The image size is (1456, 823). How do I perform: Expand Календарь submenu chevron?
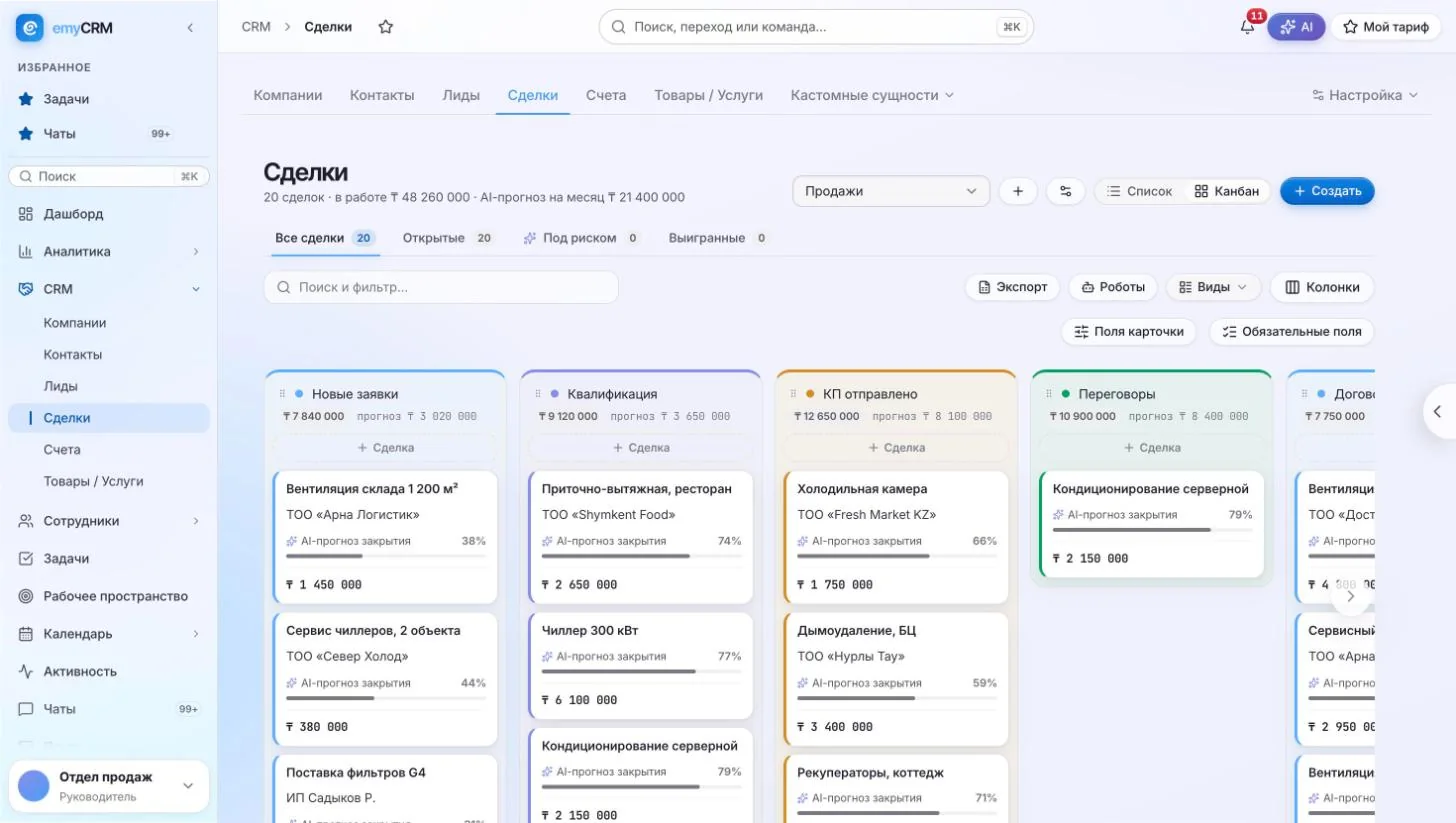pos(195,634)
